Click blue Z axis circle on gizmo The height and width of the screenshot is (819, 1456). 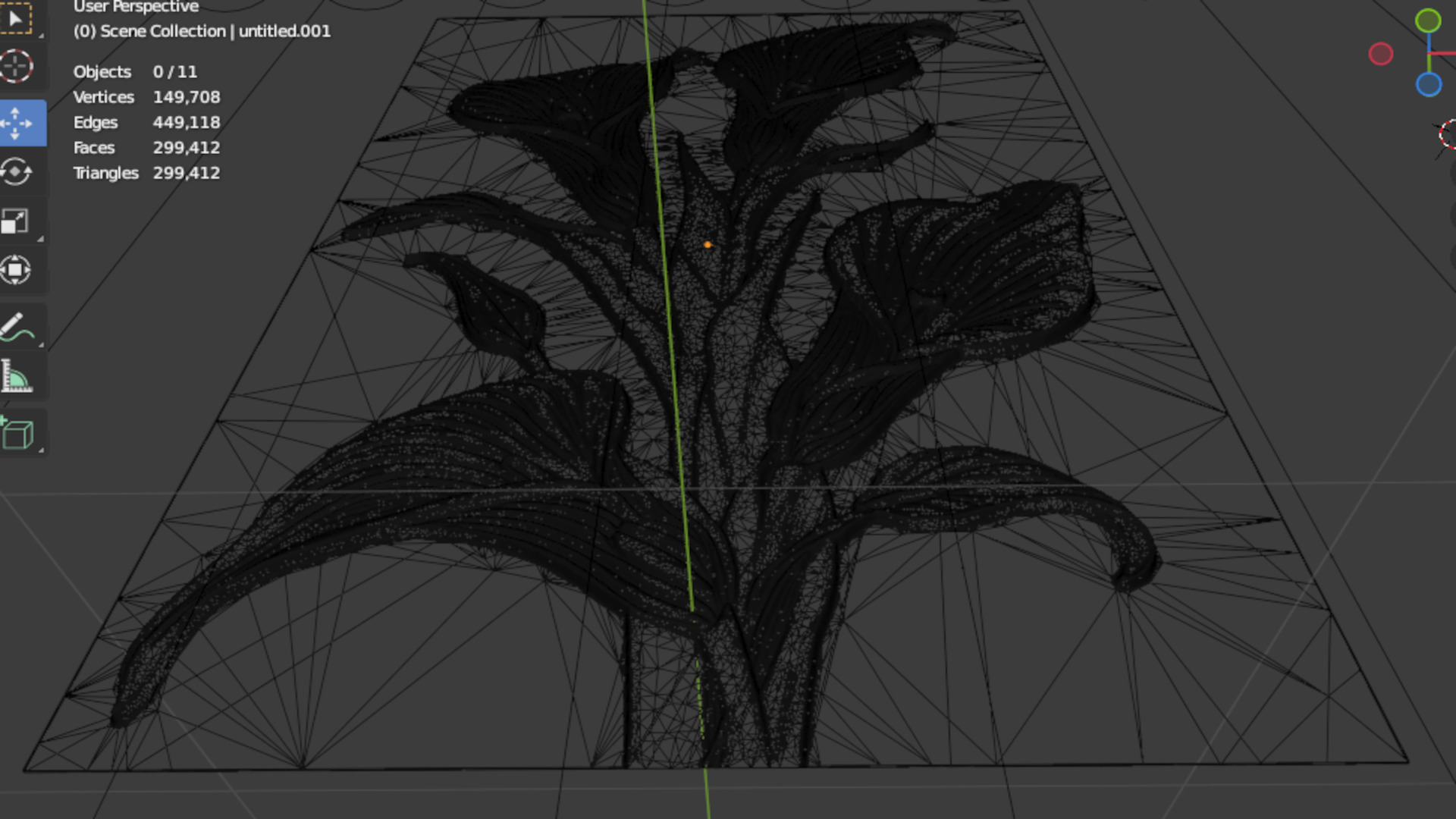(x=1429, y=84)
